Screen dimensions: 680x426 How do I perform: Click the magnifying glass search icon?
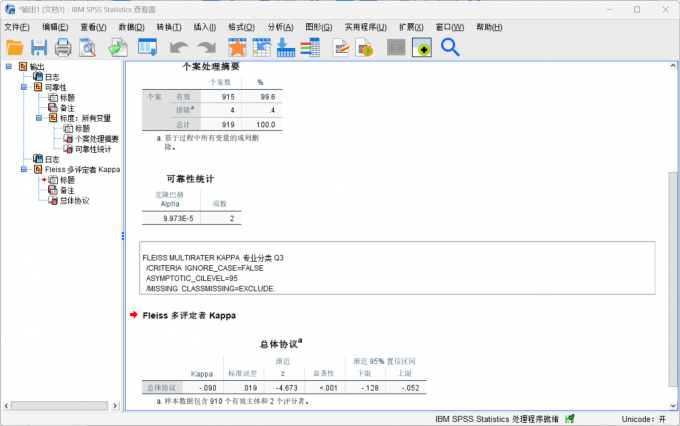450,47
